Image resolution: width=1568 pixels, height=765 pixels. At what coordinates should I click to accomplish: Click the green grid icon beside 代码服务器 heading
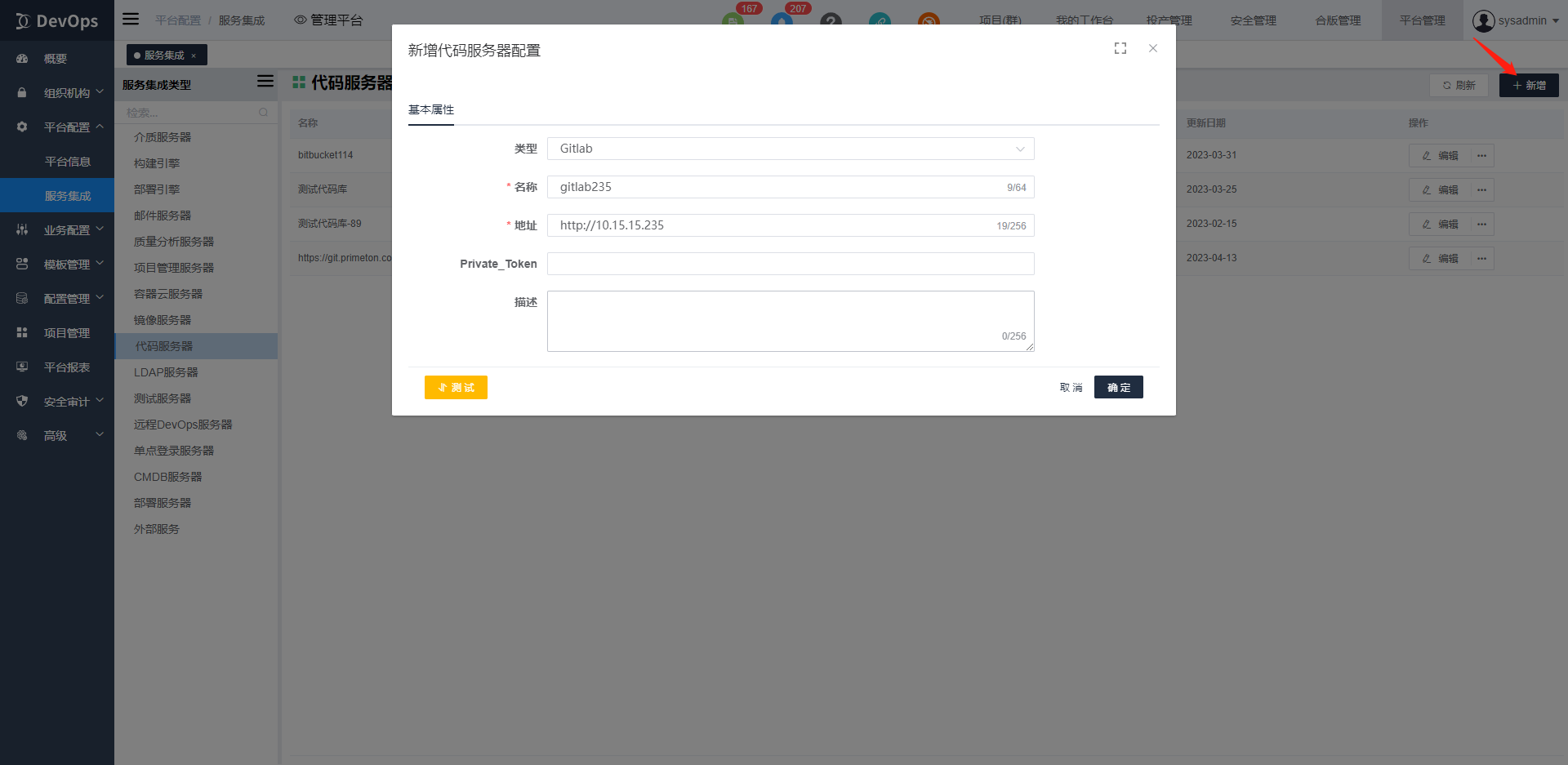pyautogui.click(x=299, y=82)
